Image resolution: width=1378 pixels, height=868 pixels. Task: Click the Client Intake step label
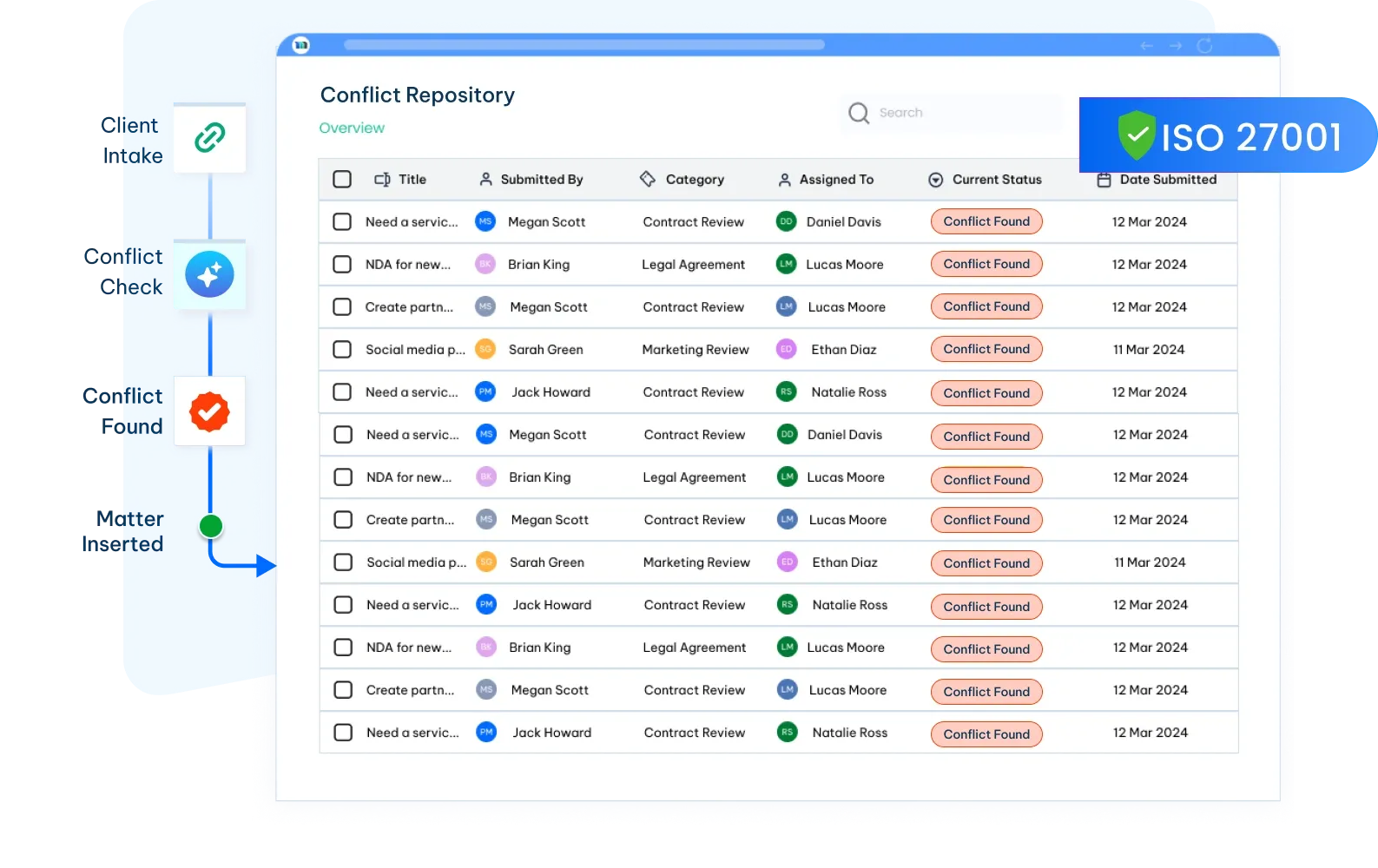pyautogui.click(x=131, y=141)
